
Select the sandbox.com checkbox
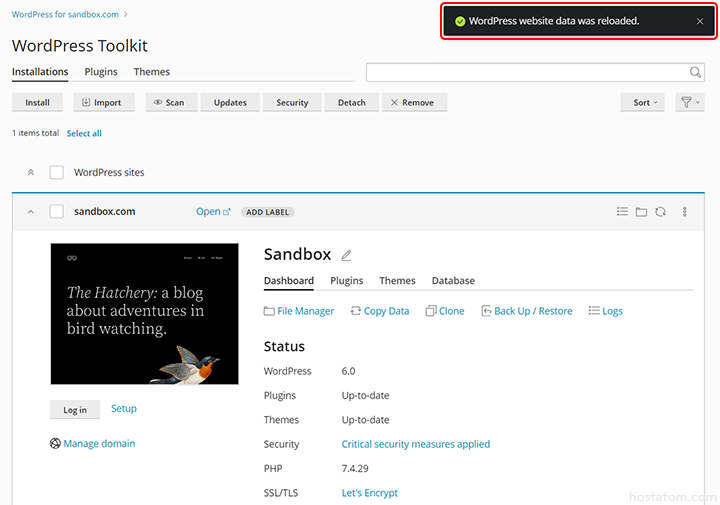click(57, 211)
